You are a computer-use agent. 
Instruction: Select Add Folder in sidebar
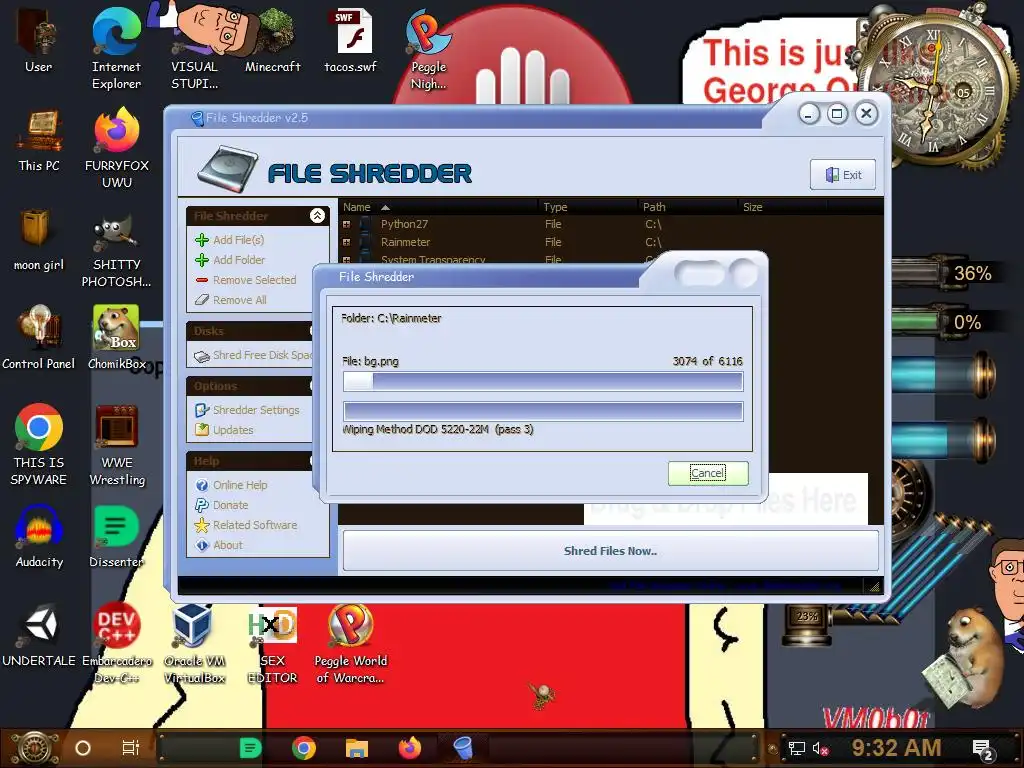click(x=230, y=260)
